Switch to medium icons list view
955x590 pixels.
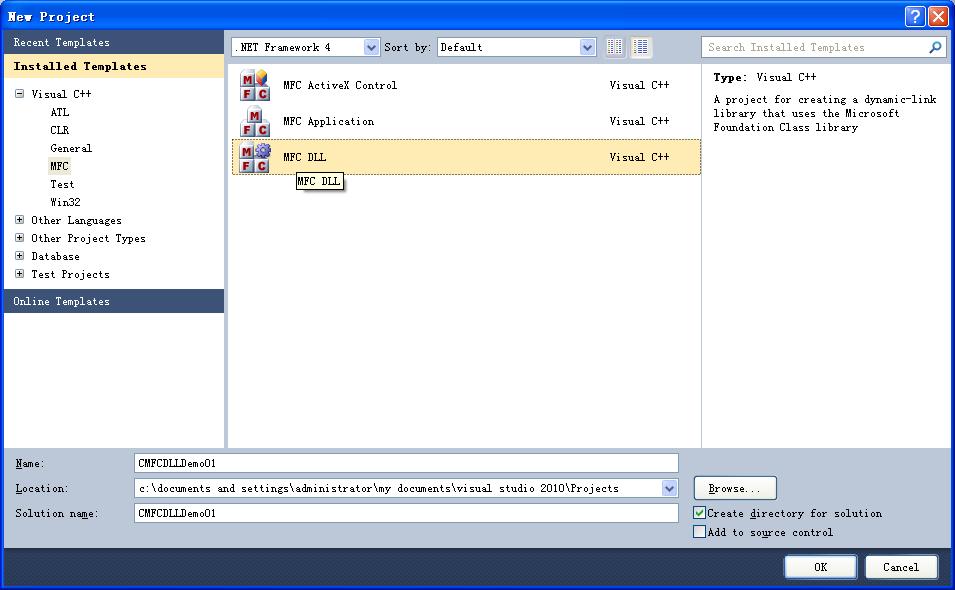641,47
